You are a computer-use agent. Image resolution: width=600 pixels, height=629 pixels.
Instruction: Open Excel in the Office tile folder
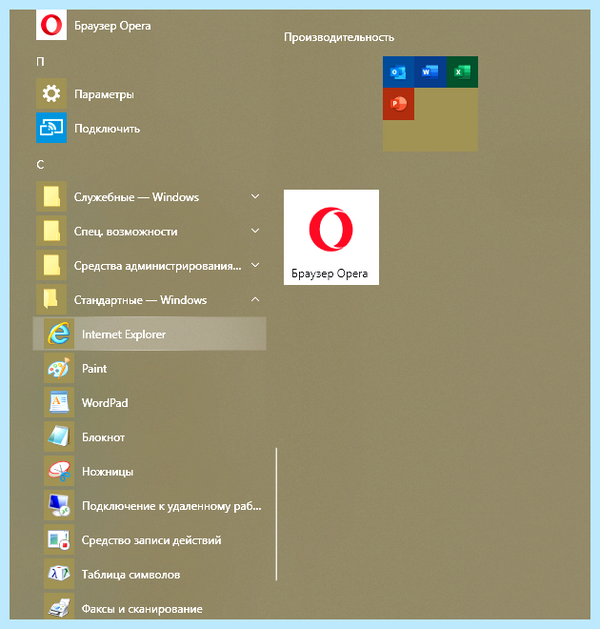[462, 72]
